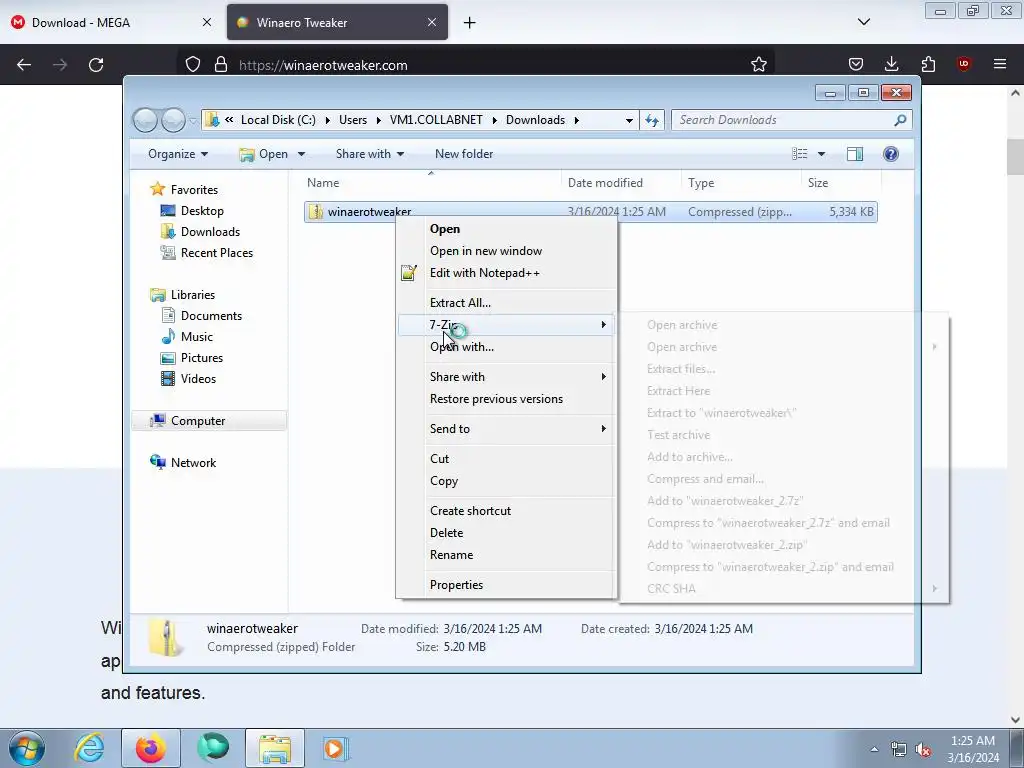Launch Internet Explorer from the taskbar
The width and height of the screenshot is (1024, 768).
click(x=89, y=748)
